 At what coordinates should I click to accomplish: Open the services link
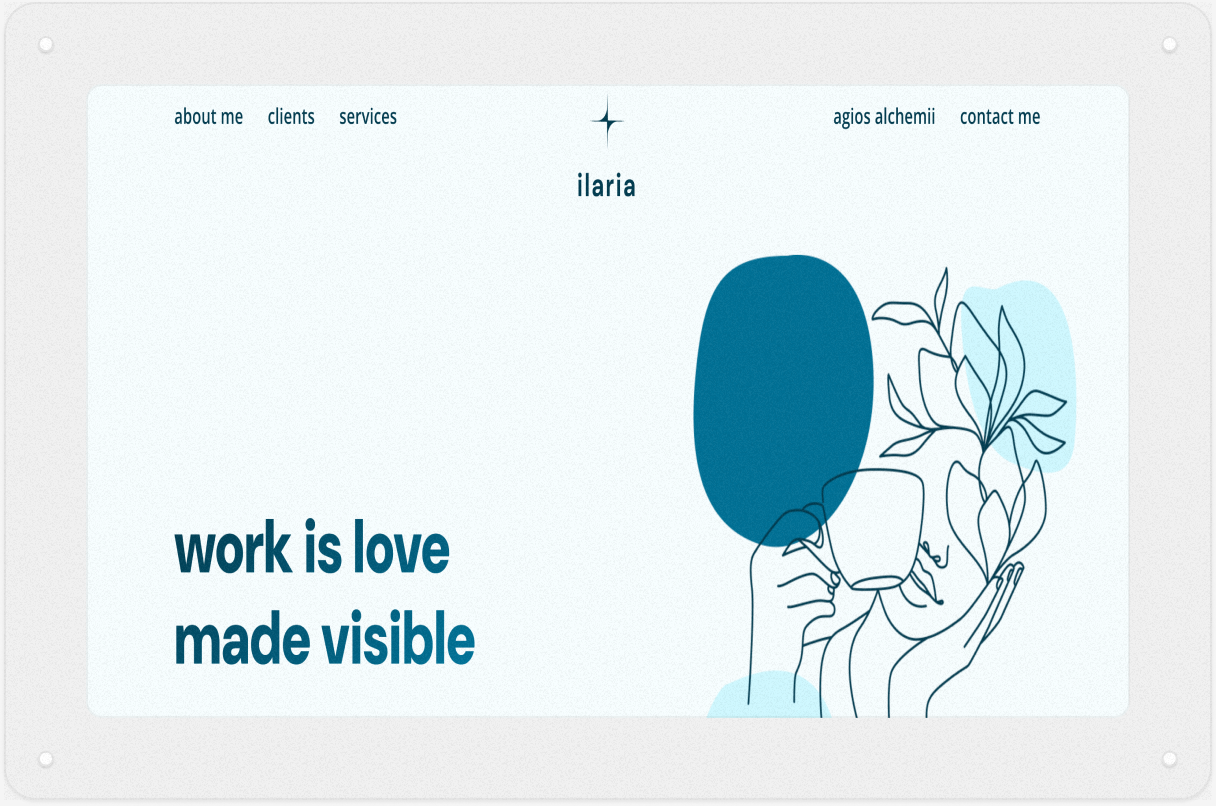click(368, 117)
